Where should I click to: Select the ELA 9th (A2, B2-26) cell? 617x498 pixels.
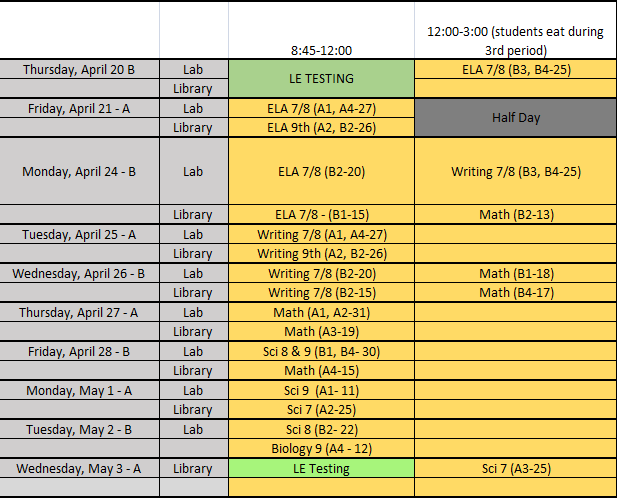pyautogui.click(x=321, y=127)
